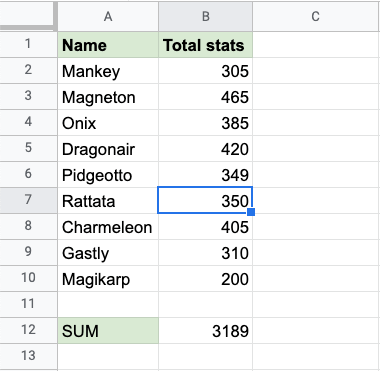Click the select-all corner box
Image resolution: width=380 pixels, height=371 pixels.
point(28,16)
